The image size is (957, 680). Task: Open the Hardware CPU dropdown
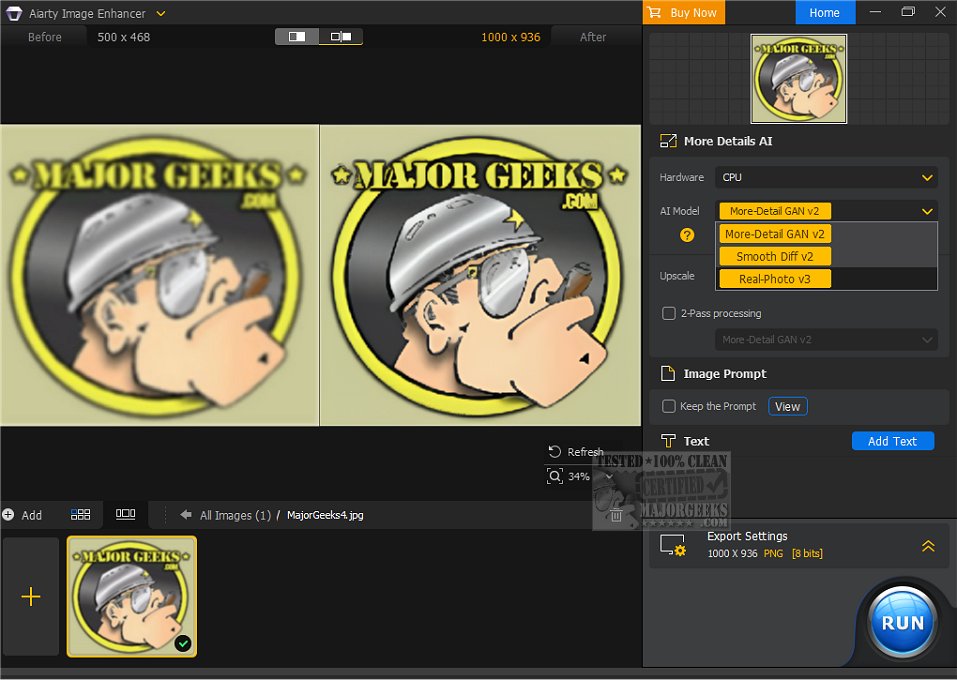click(x=826, y=178)
